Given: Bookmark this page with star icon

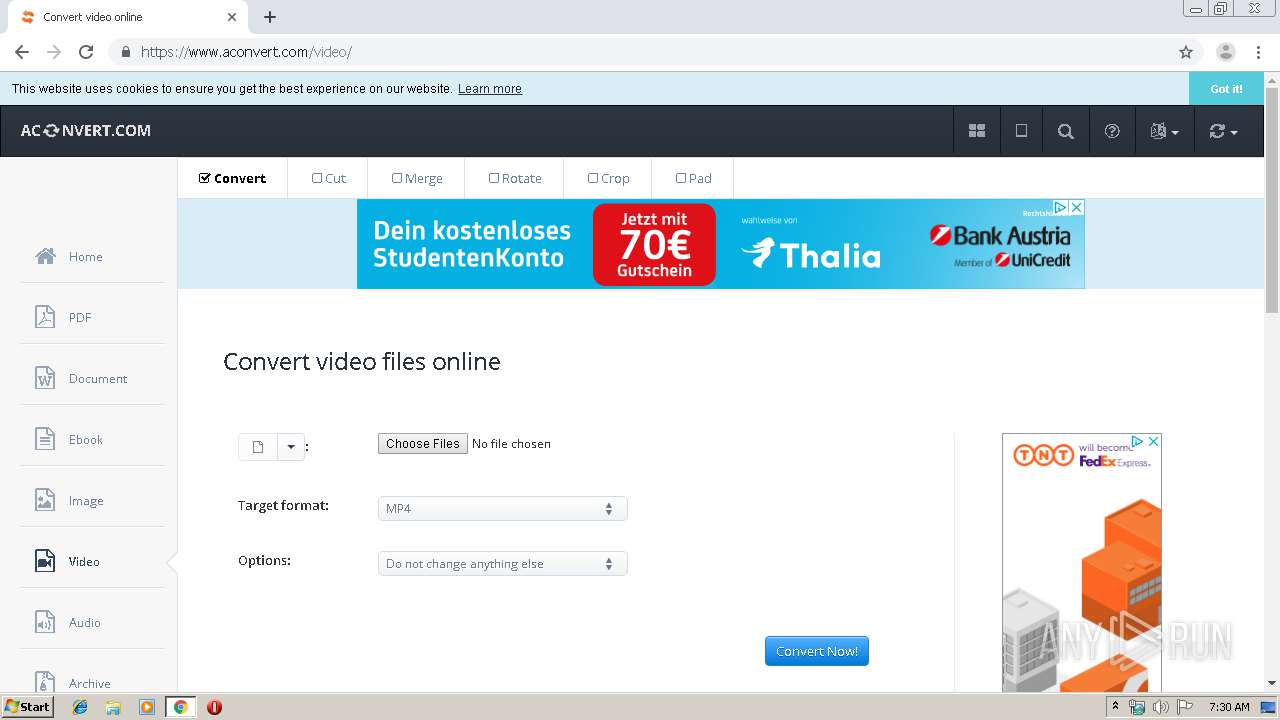Looking at the screenshot, I should point(1186,52).
